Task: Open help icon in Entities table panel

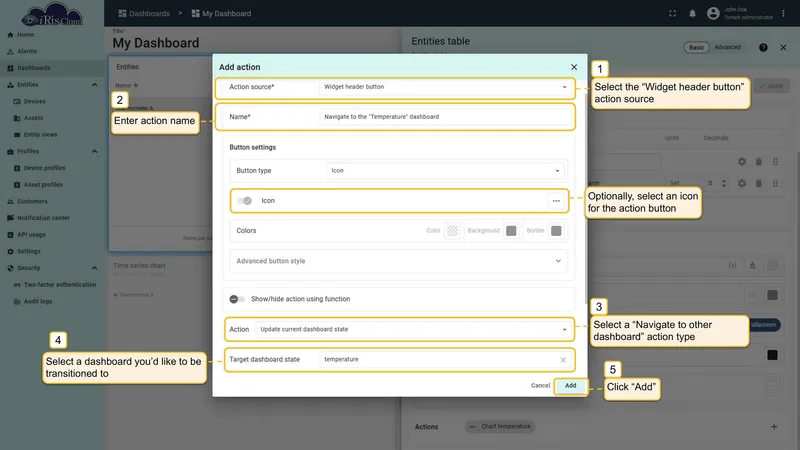Action: 763,47
